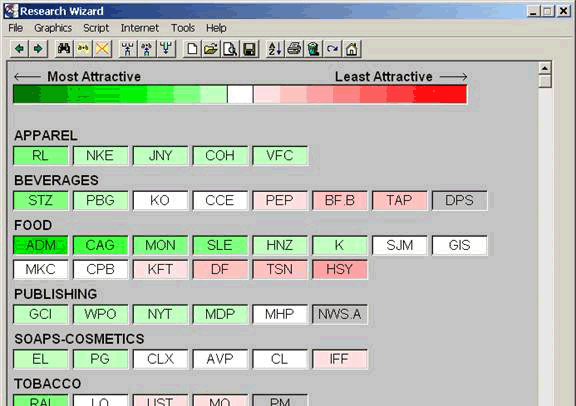This screenshot has width=576, height=406.
Task: Click the PEP ticker box
Action: [x=280, y=201]
